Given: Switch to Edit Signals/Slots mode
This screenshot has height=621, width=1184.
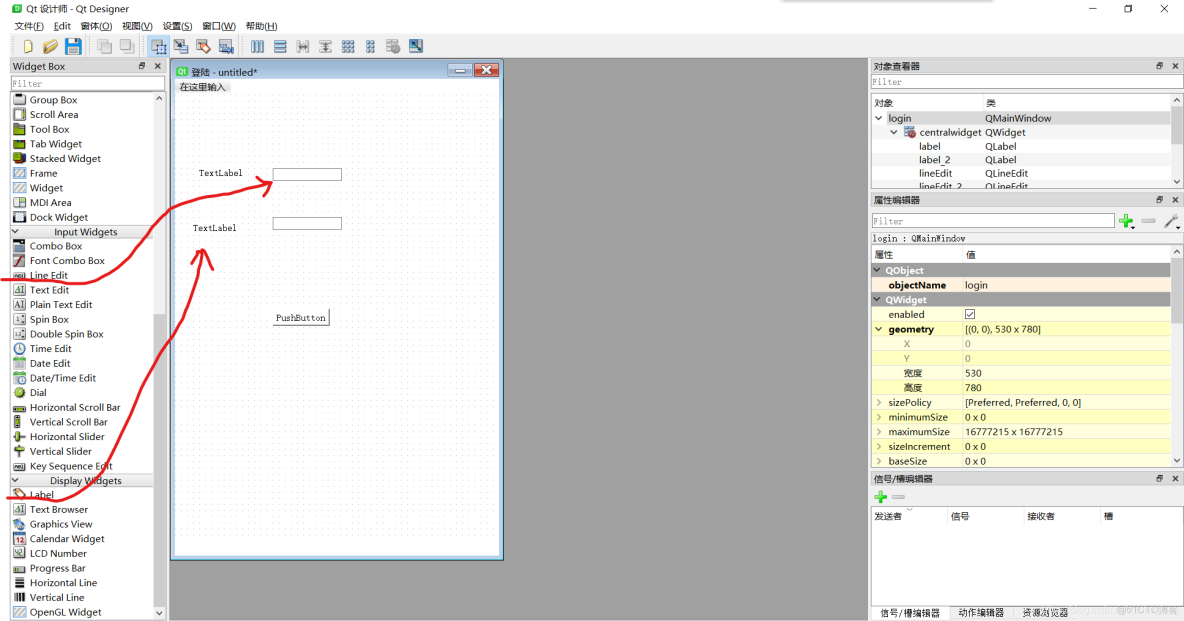Looking at the screenshot, I should coord(181,45).
